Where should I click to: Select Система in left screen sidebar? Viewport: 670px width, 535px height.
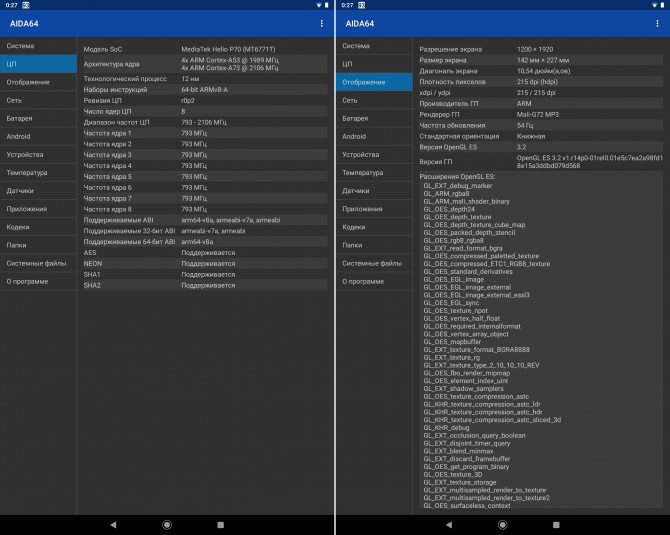(x=38, y=46)
